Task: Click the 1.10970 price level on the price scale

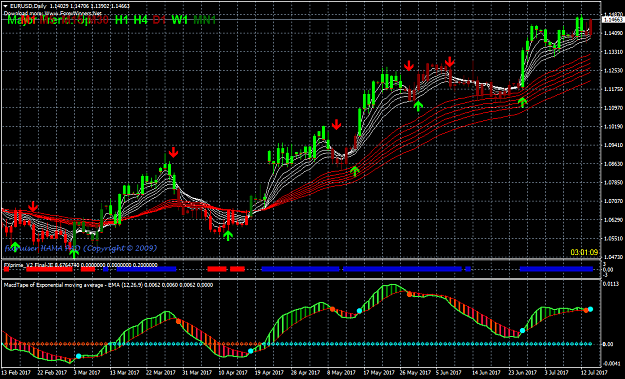Action: [613, 108]
